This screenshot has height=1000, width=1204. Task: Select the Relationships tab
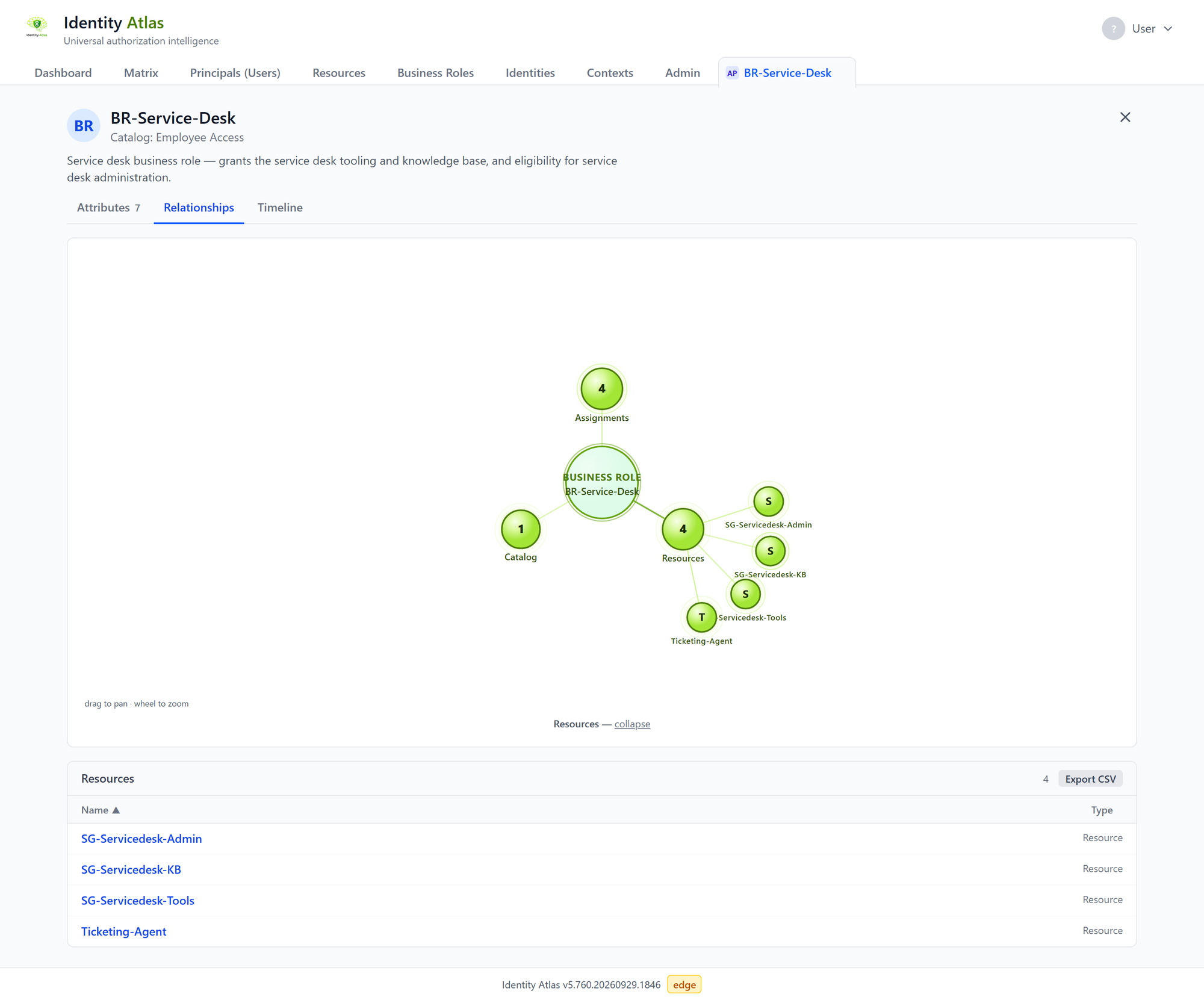pos(199,208)
